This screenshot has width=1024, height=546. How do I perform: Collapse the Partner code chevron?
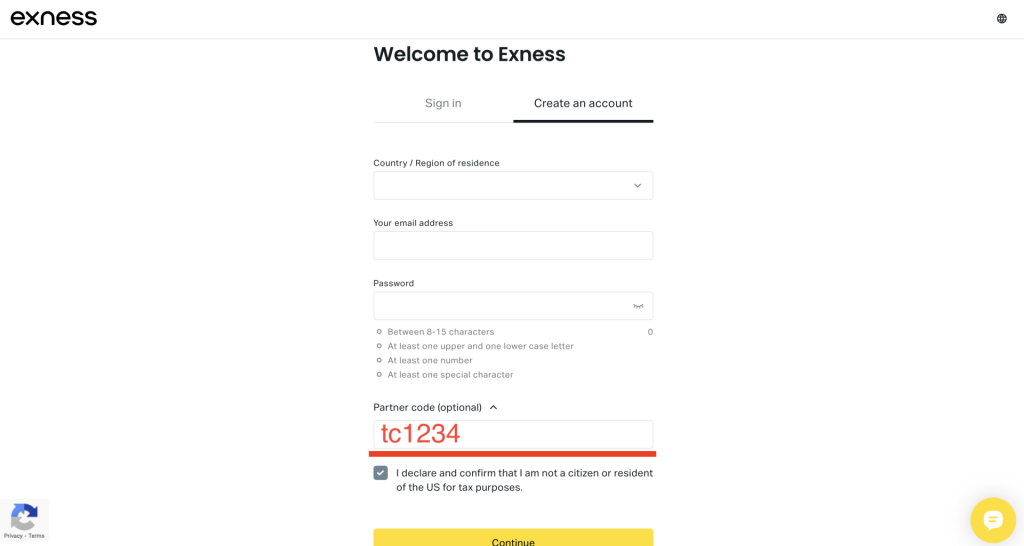click(494, 408)
